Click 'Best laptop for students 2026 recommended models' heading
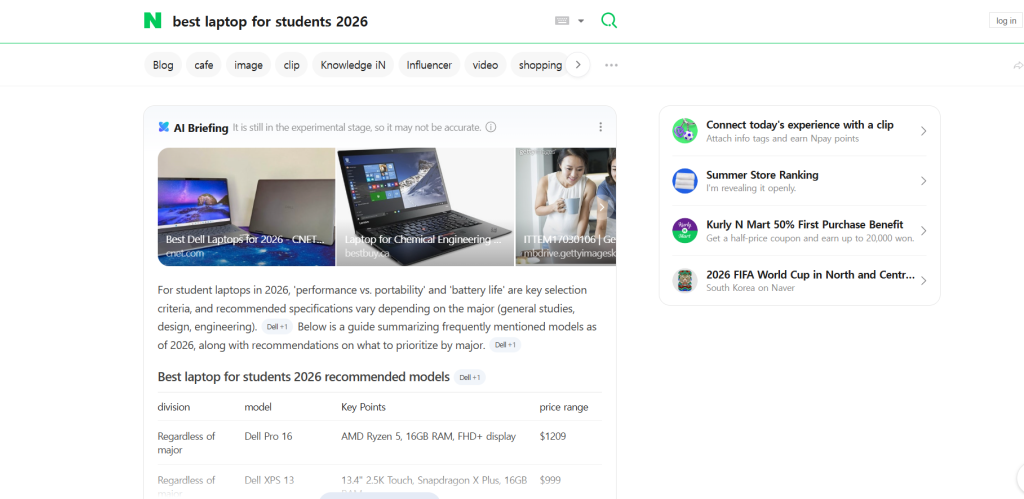Image resolution: width=1024 pixels, height=499 pixels. pyautogui.click(x=304, y=377)
